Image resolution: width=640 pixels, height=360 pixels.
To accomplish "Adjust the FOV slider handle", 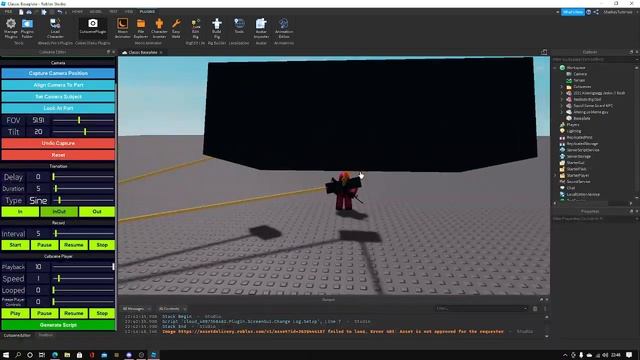I will (x=79, y=120).
